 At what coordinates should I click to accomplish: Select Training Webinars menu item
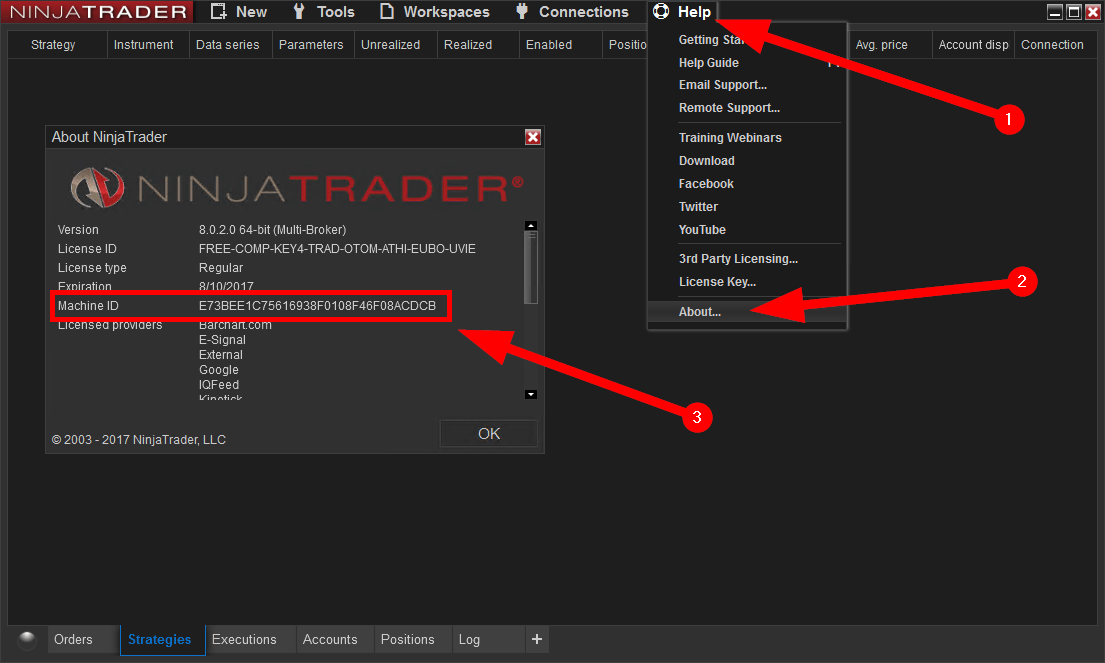[730, 138]
